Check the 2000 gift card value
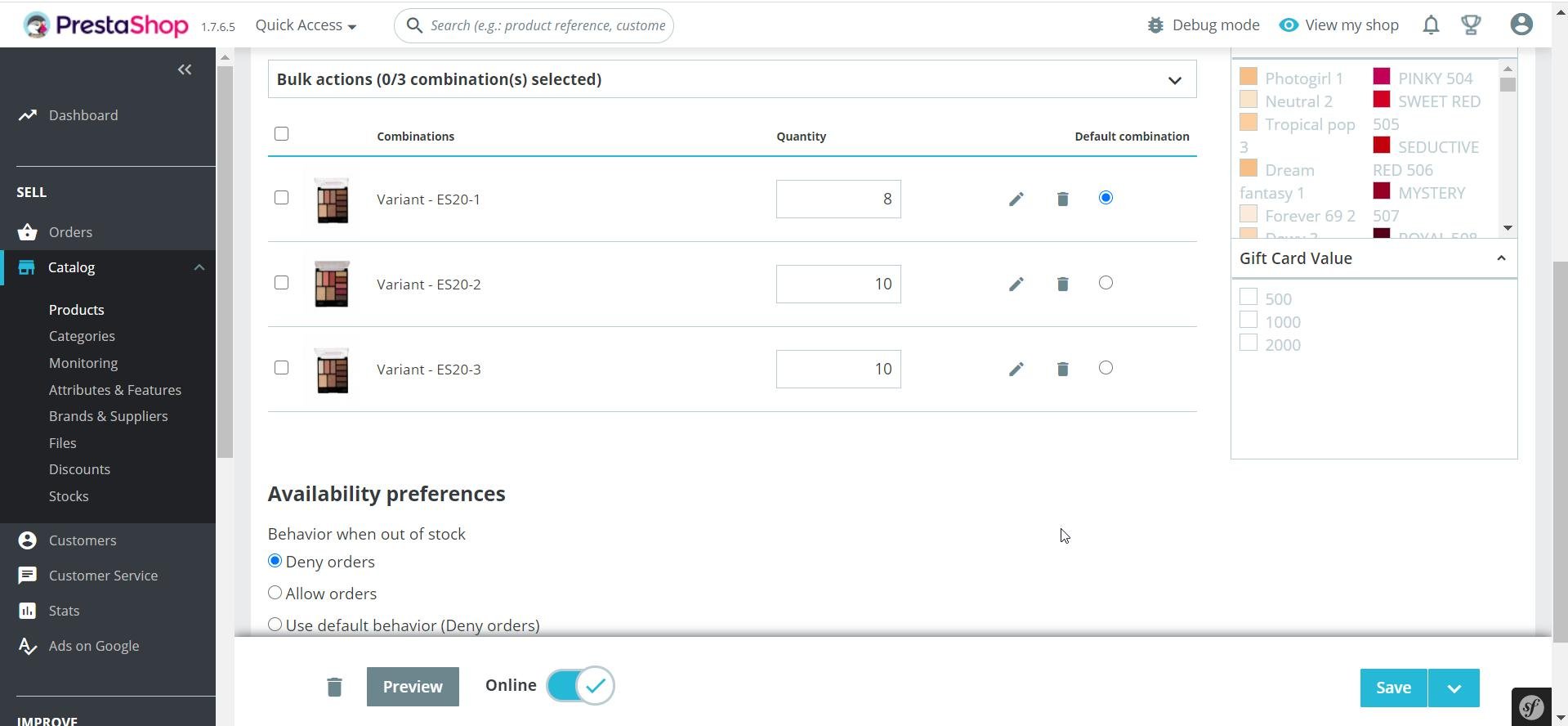Screen dimensions: 1568x726 pyautogui.click(x=1249, y=343)
